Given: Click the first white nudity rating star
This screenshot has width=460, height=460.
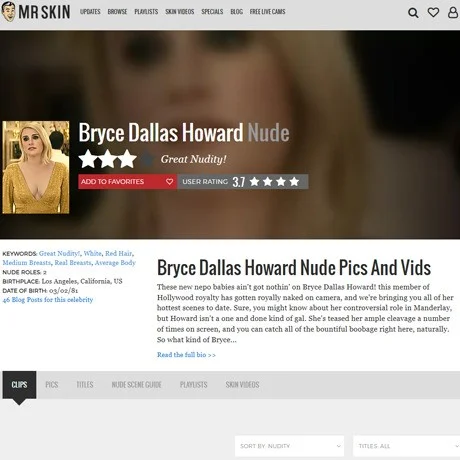Looking at the screenshot, I should (x=88, y=159).
